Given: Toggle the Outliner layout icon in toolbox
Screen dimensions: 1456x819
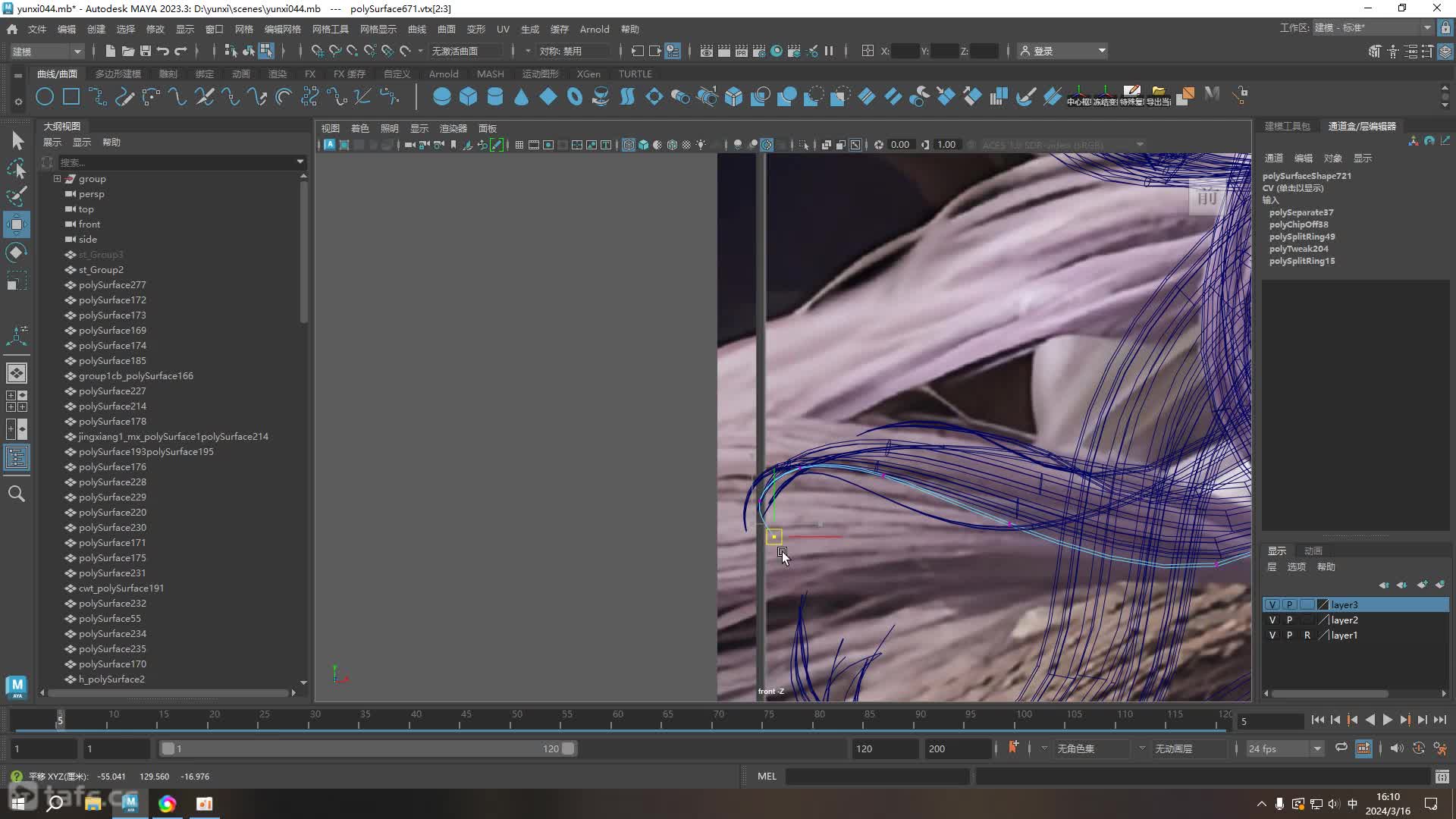Looking at the screenshot, I should (x=17, y=457).
